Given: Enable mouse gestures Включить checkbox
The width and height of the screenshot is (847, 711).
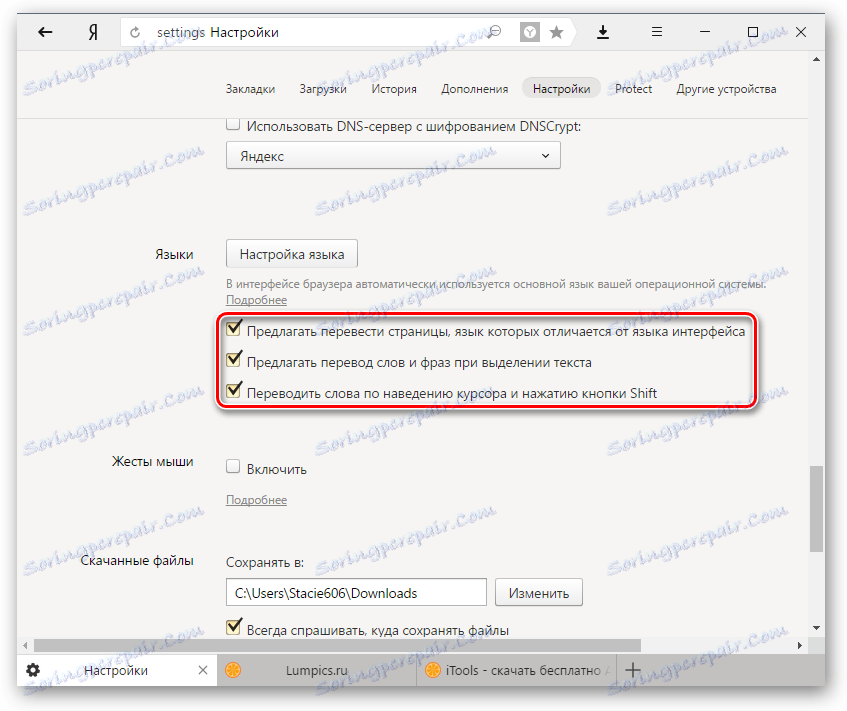Looking at the screenshot, I should tap(233, 466).
